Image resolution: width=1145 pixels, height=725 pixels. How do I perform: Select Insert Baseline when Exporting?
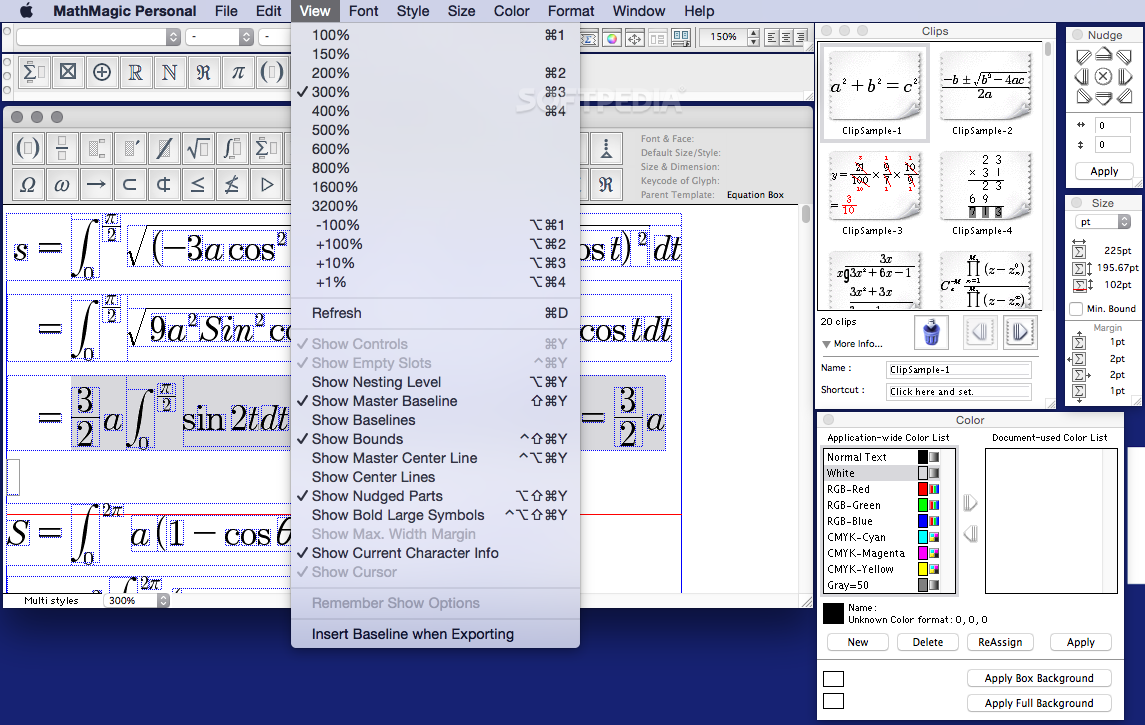434,634
